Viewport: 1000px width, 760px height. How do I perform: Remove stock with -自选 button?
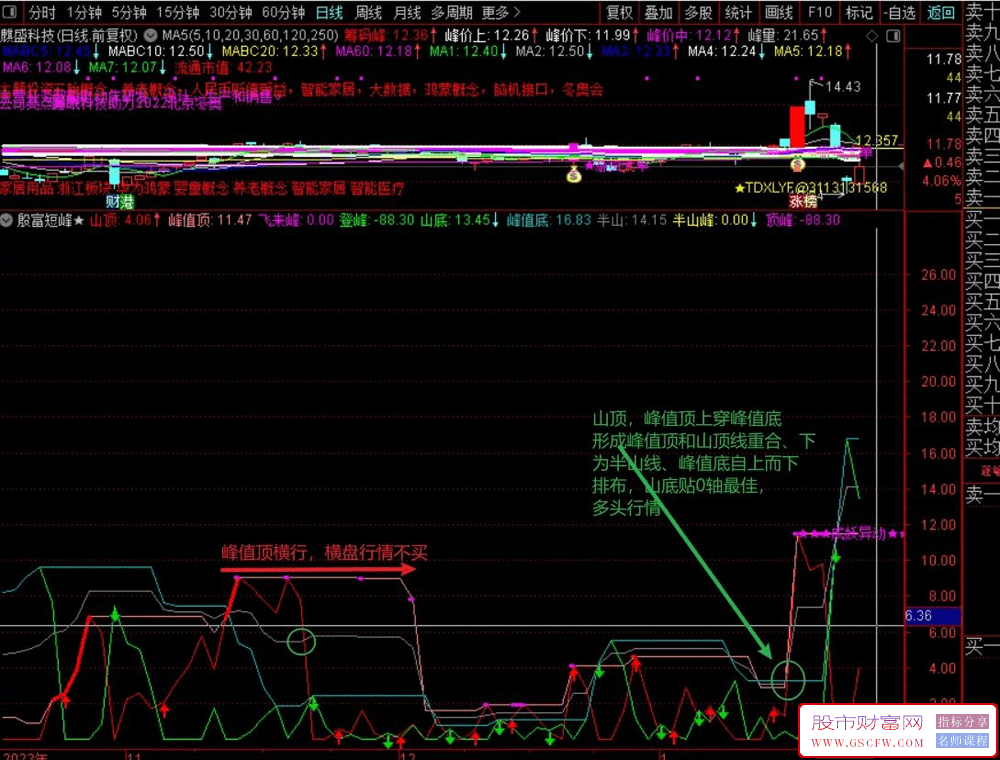tap(900, 12)
